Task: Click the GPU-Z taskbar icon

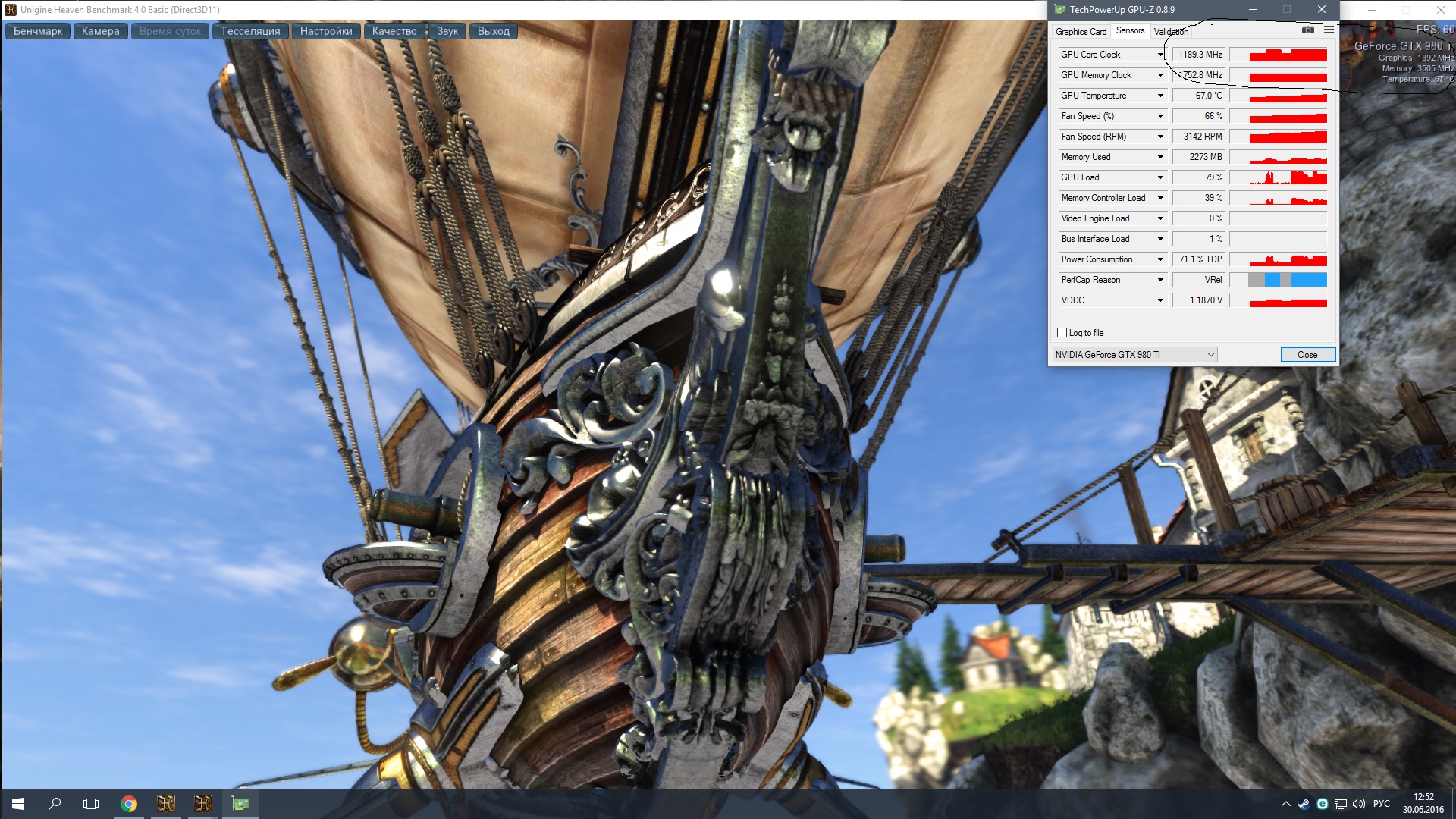Action: point(240,804)
